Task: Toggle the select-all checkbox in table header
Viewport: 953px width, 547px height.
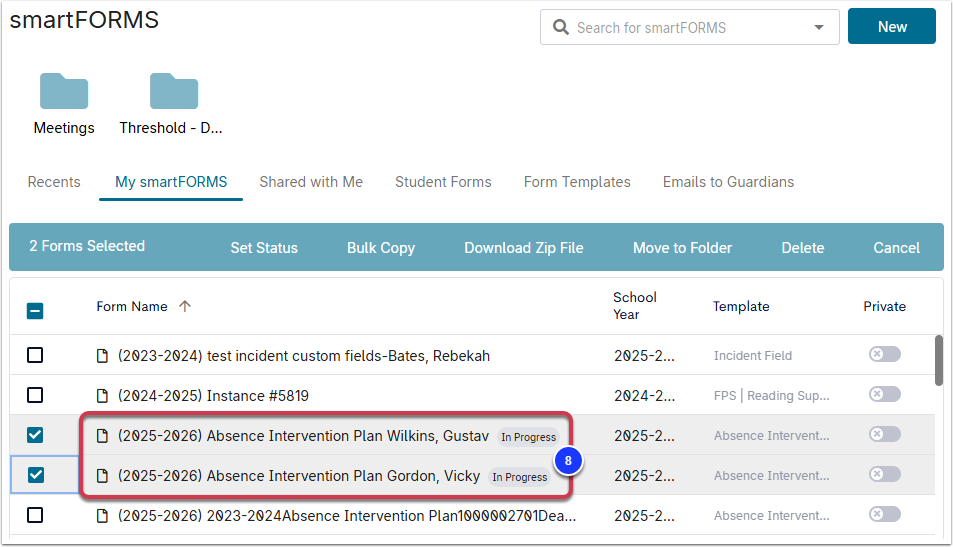Action: 35,311
